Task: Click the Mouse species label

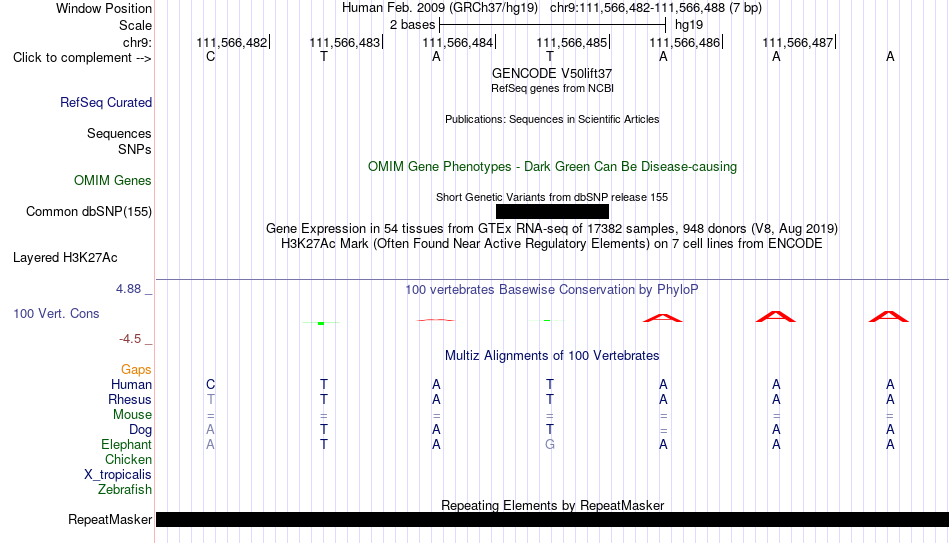Action: pyautogui.click(x=132, y=415)
